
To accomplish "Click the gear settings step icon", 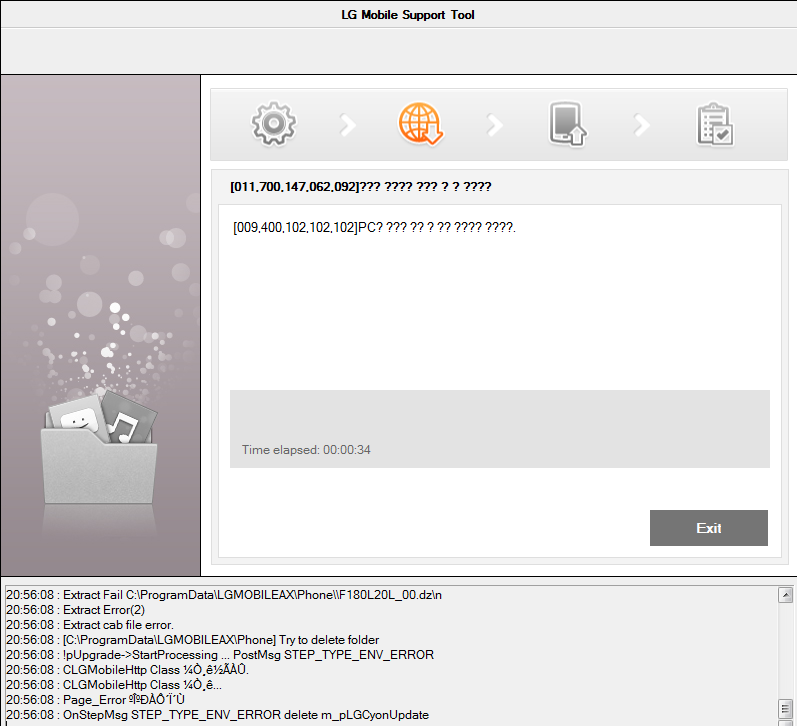I will (x=273, y=124).
